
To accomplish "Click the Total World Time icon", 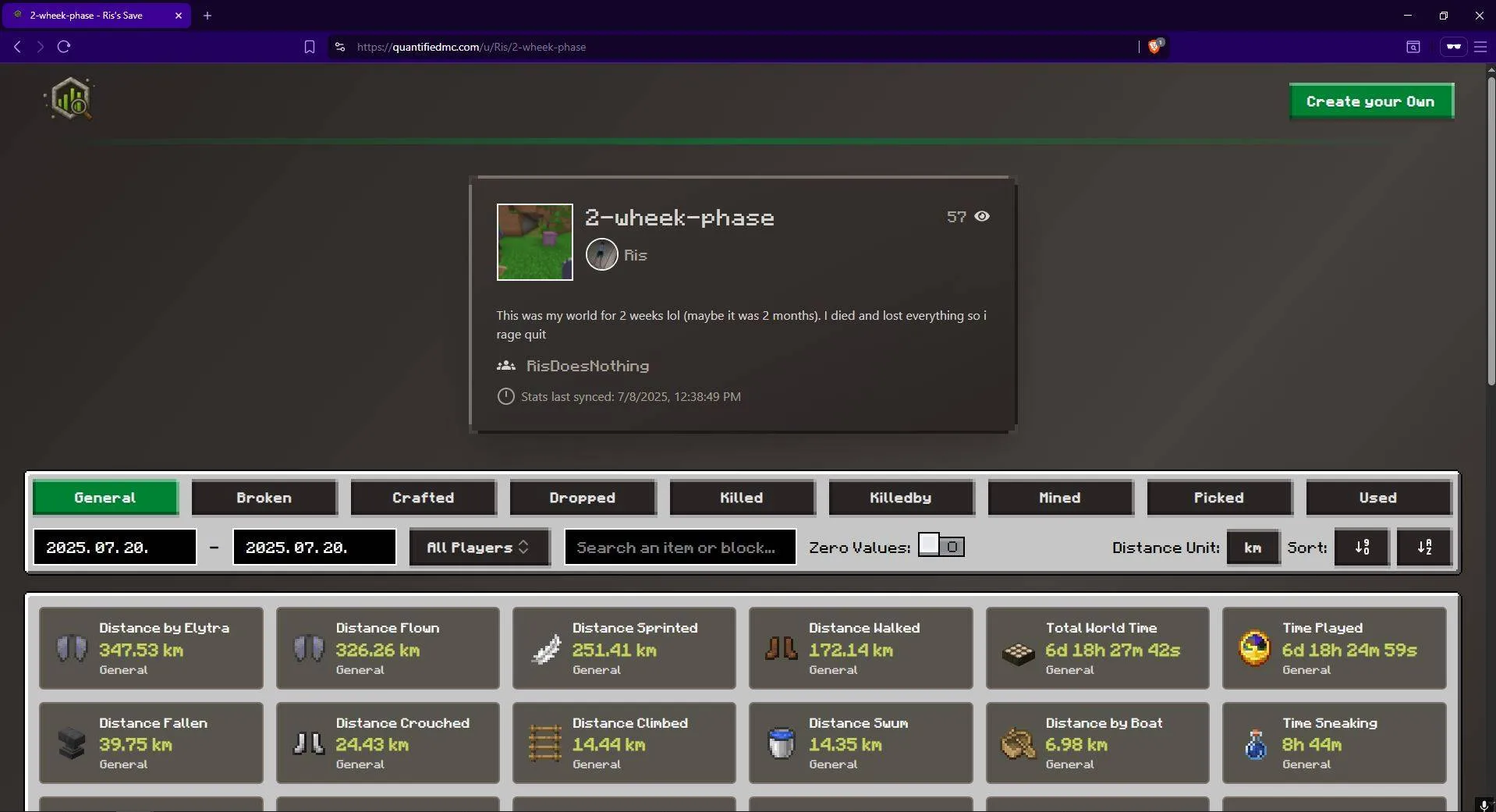I will [x=1018, y=653].
